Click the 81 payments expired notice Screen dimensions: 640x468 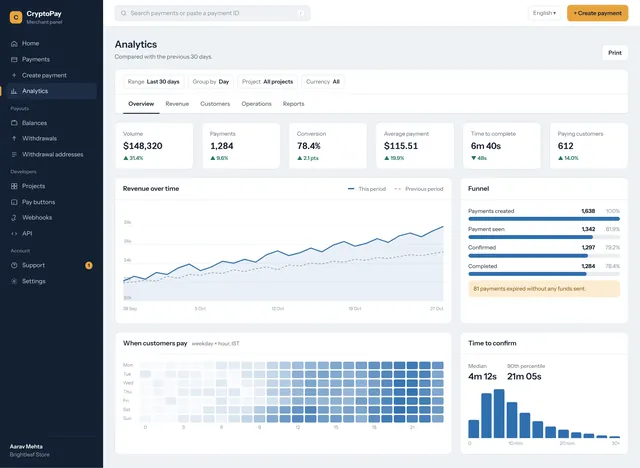(544, 289)
